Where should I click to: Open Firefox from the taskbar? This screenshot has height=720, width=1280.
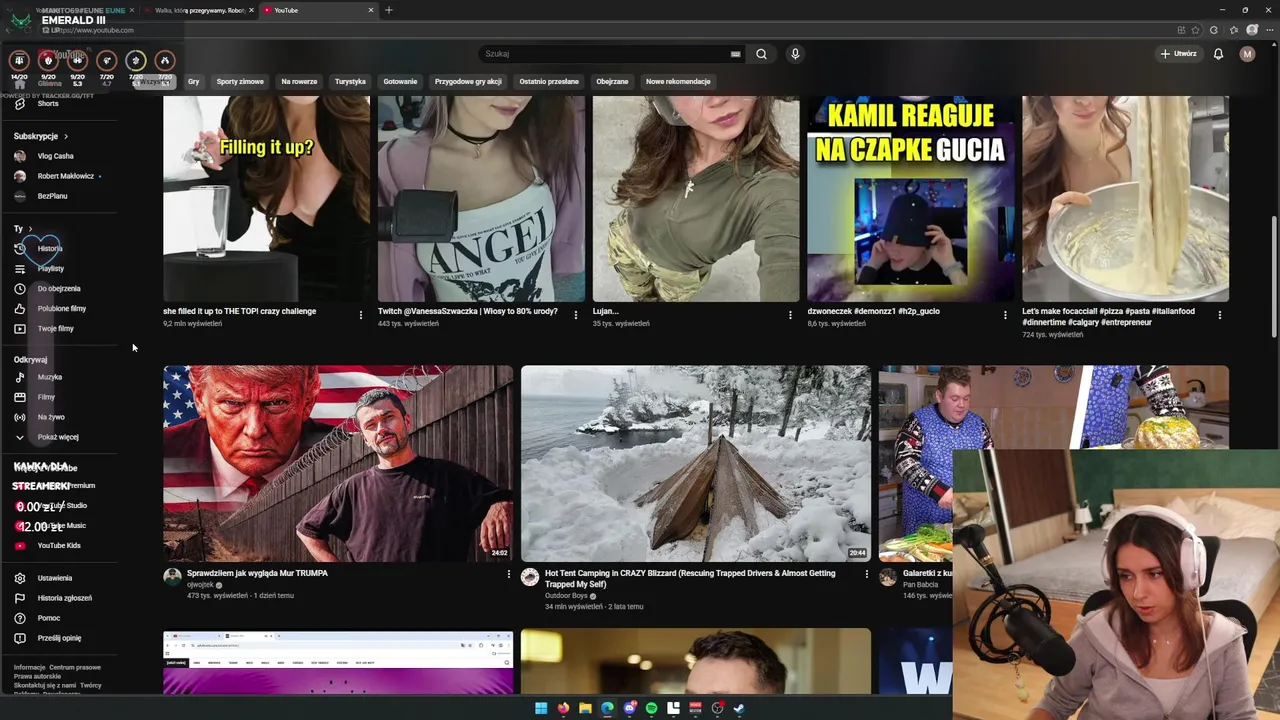[563, 708]
